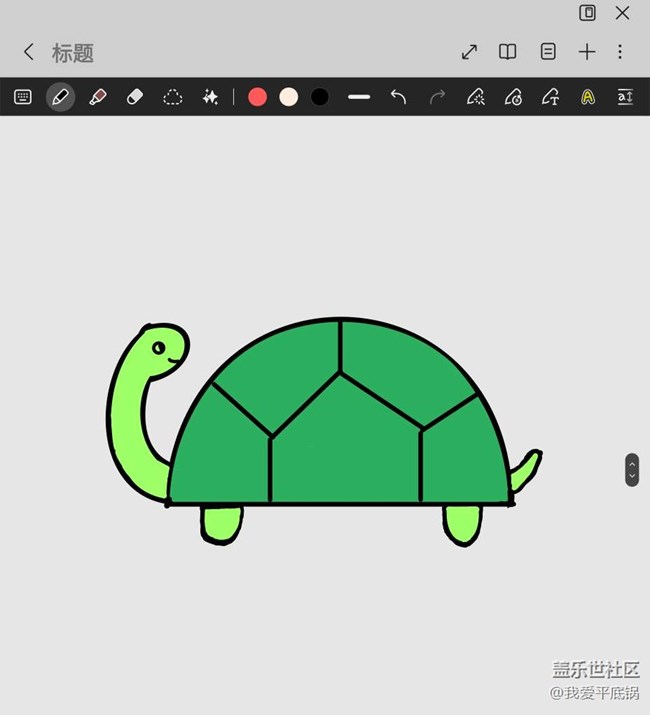The width and height of the screenshot is (650, 715).
Task: Pick the red color swatch
Action: [257, 97]
